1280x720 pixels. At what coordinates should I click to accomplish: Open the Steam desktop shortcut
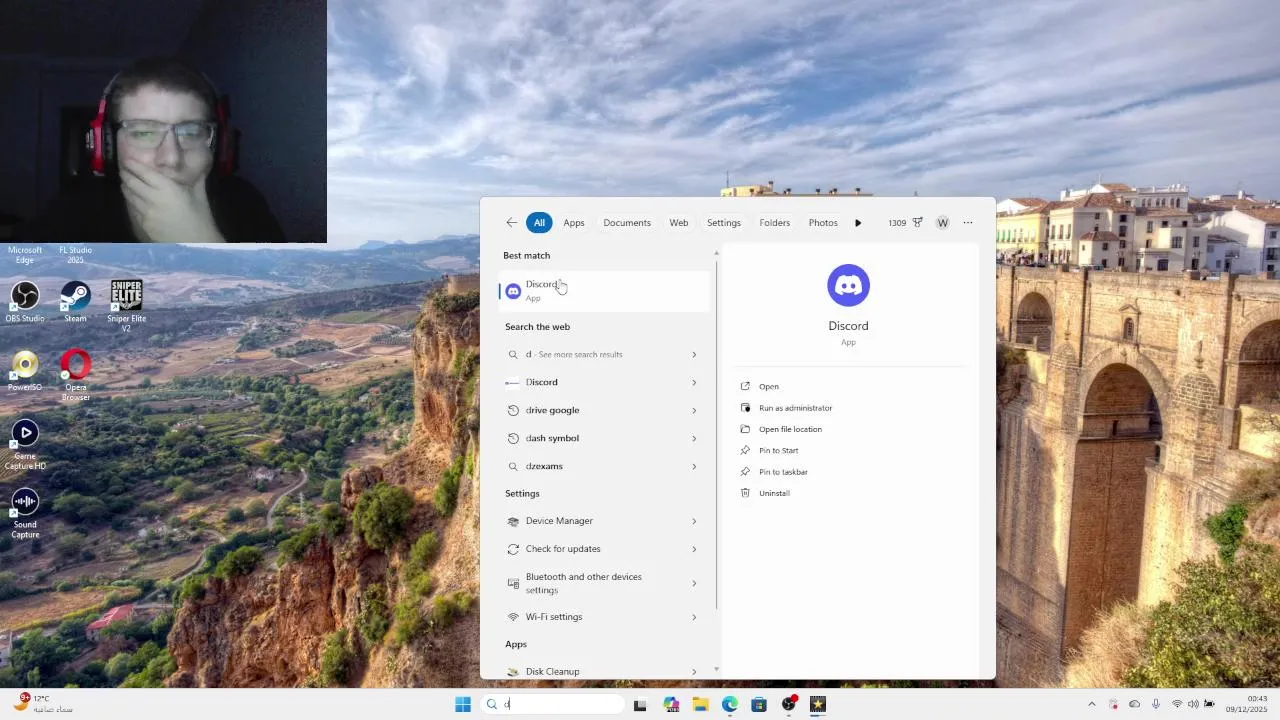coord(75,302)
